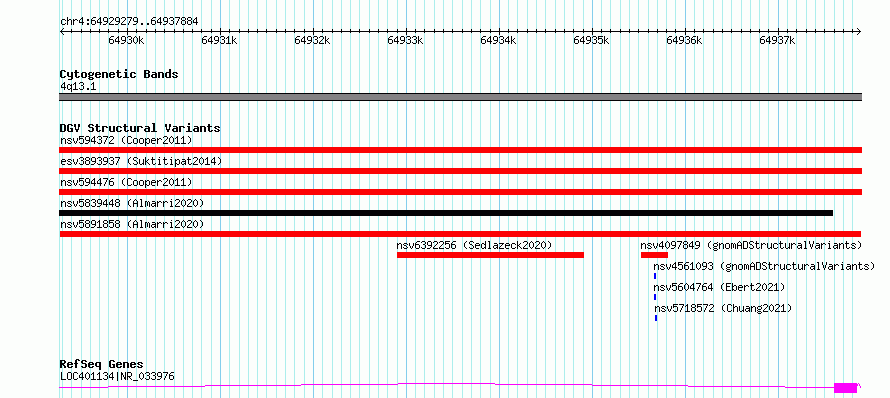Select the nsv6392256 (Sedlazeck2020) variant bar
The width and height of the screenshot is (890, 398).
pos(490,255)
